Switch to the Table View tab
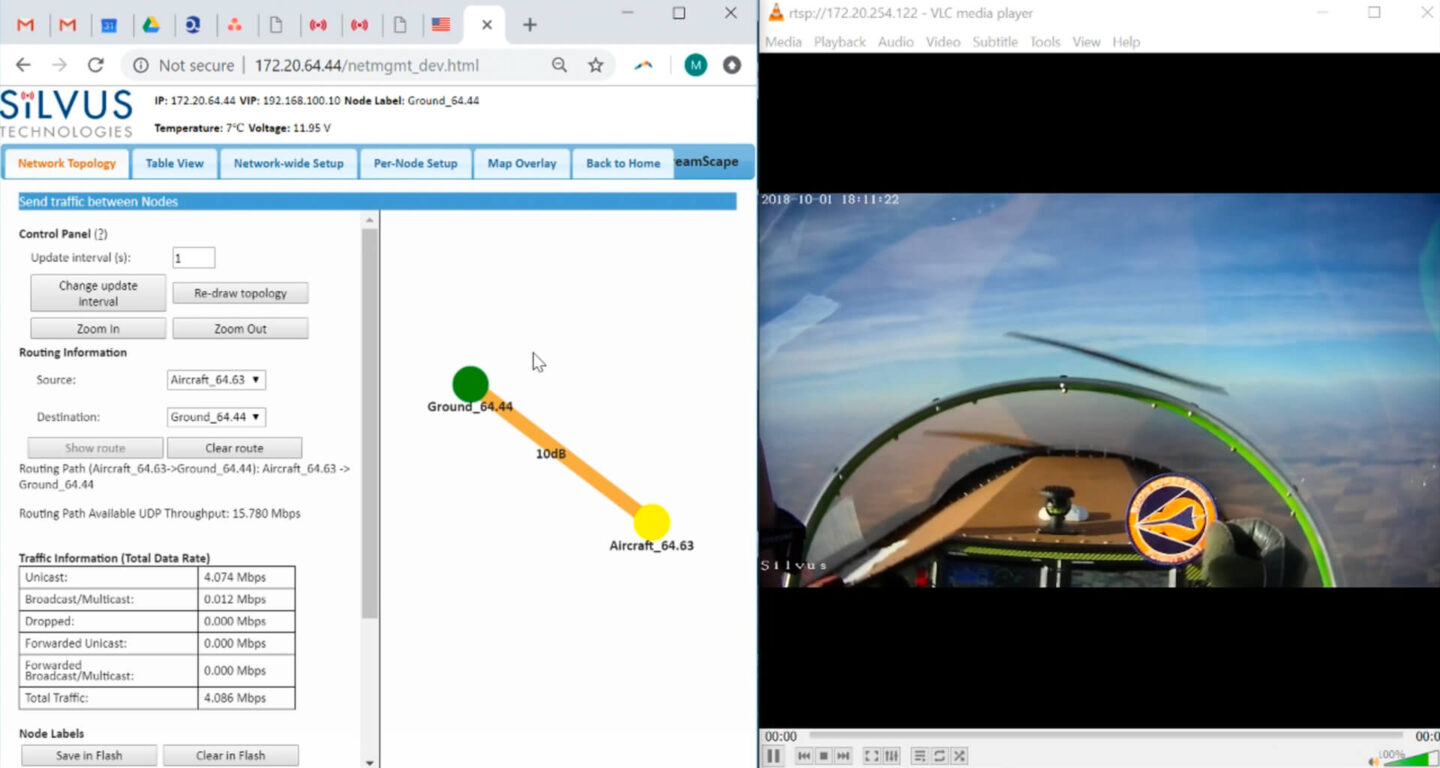The image size is (1440, 768). (175, 164)
